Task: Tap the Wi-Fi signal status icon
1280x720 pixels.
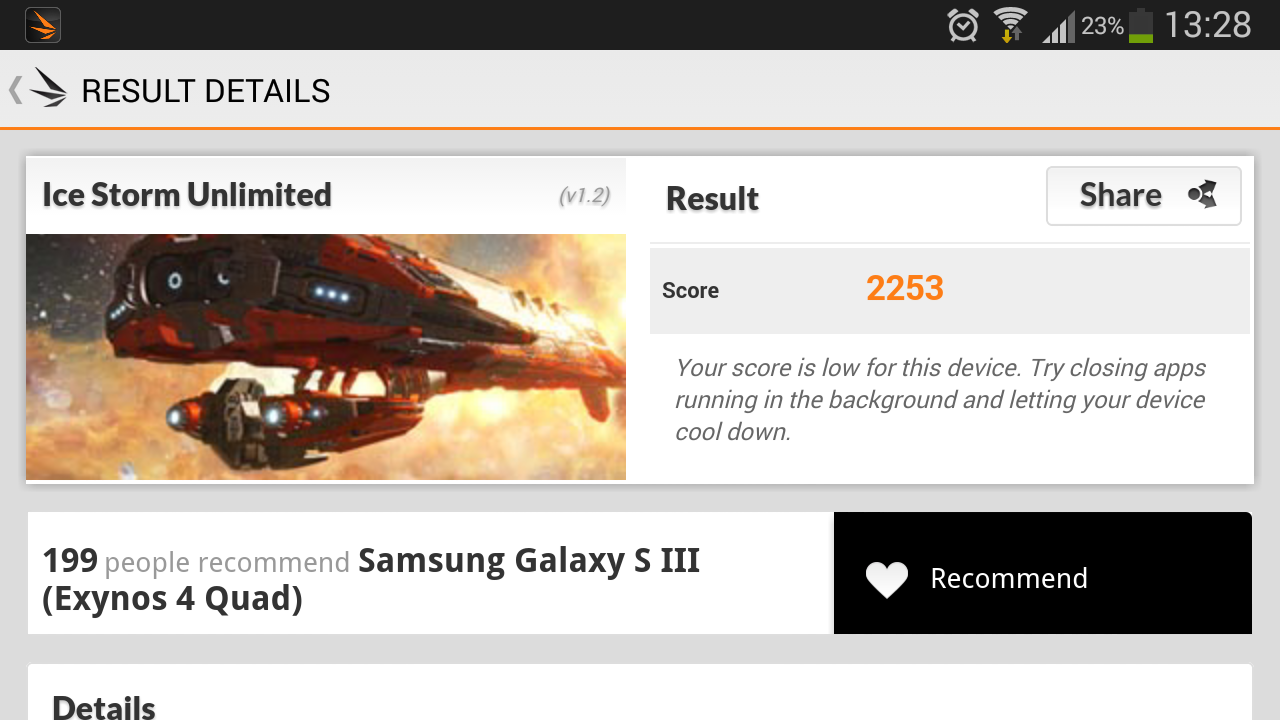Action: [x=1011, y=25]
